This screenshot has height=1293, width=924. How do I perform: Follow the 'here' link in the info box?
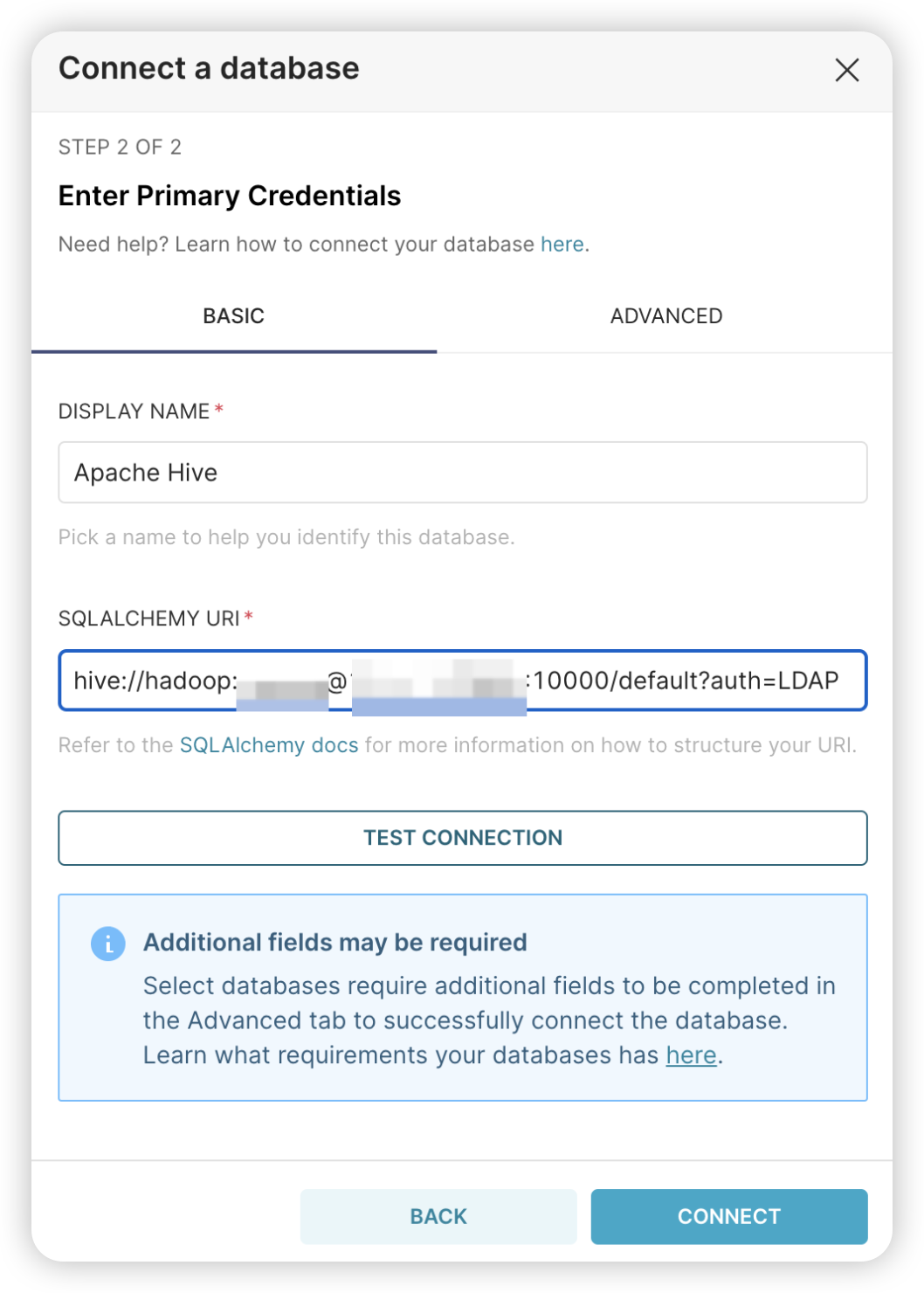coord(691,1055)
